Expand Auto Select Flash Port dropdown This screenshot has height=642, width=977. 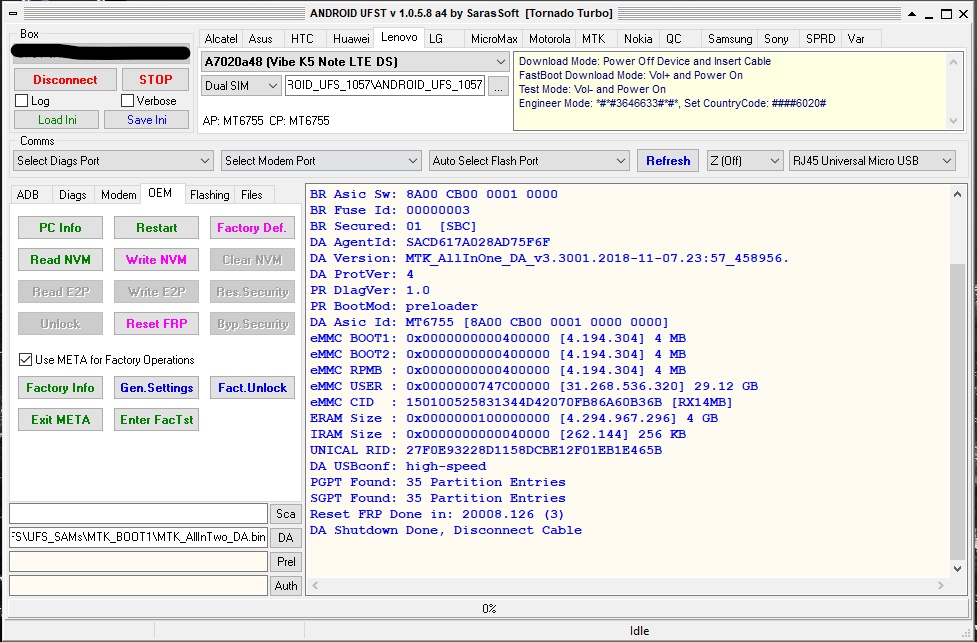point(528,161)
